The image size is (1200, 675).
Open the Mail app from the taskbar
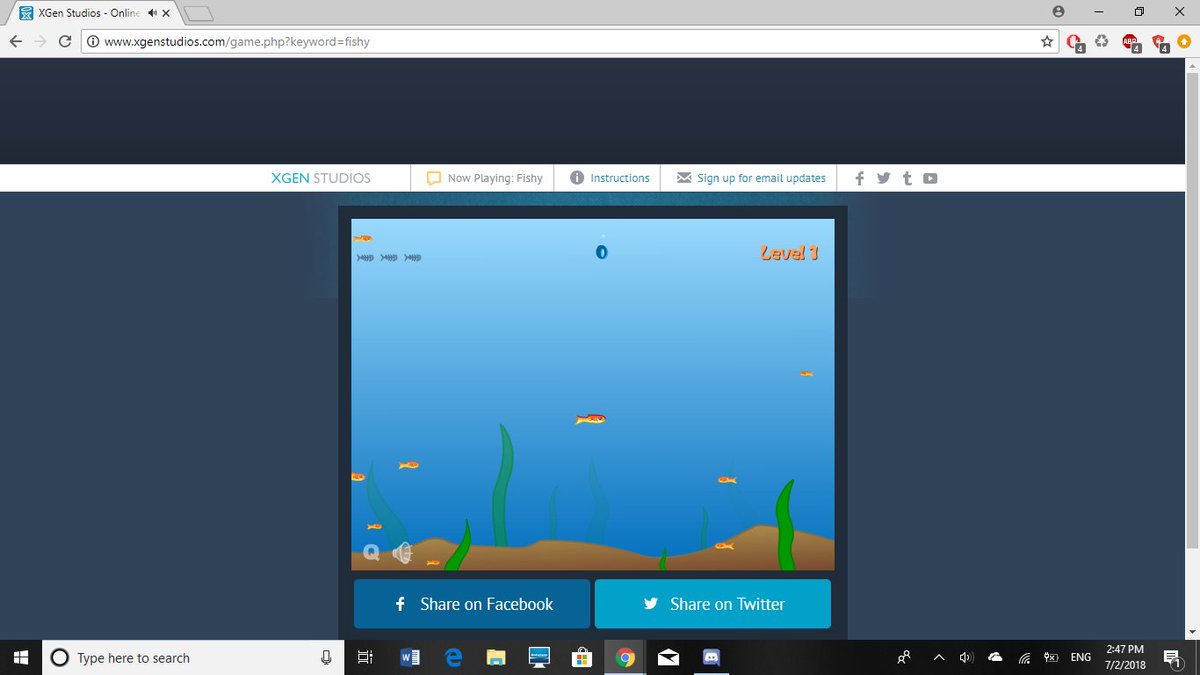669,657
